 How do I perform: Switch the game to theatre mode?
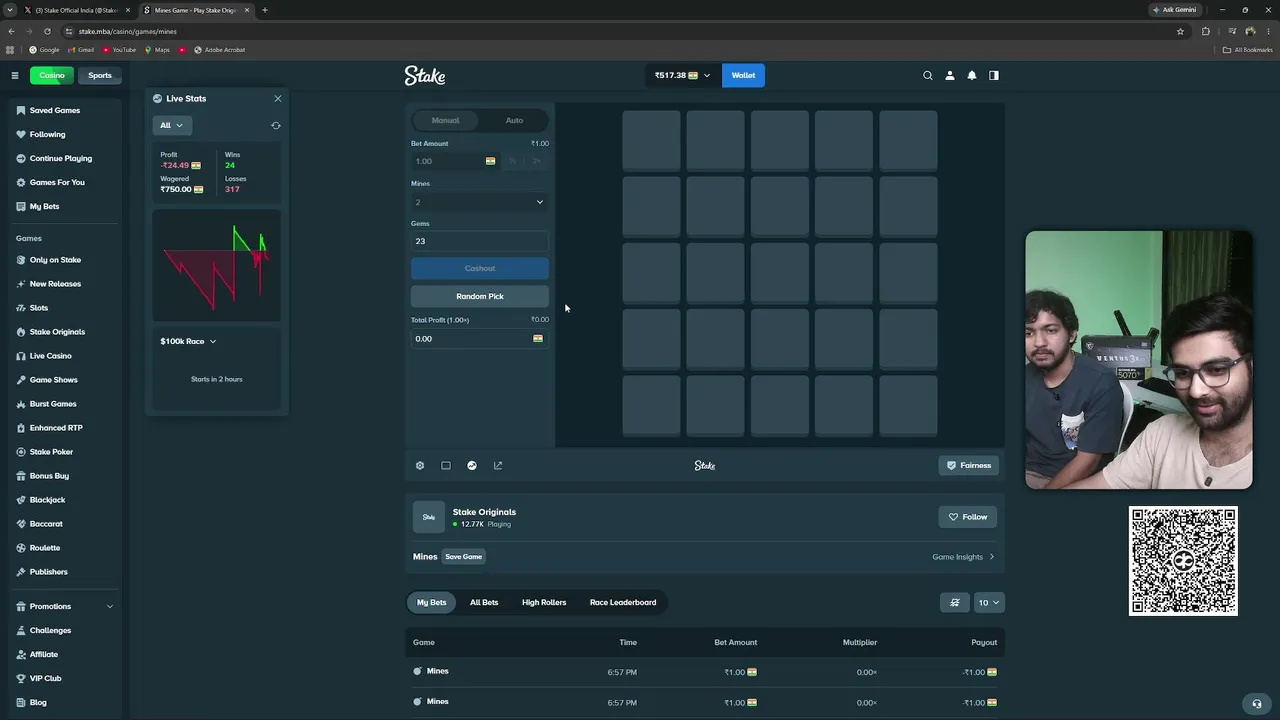(x=446, y=465)
